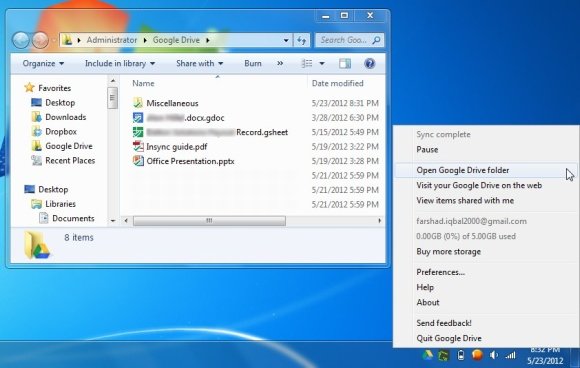Image resolution: width=580 pixels, height=368 pixels.
Task: Click the Record.gsheet file icon
Action: [x=138, y=132]
